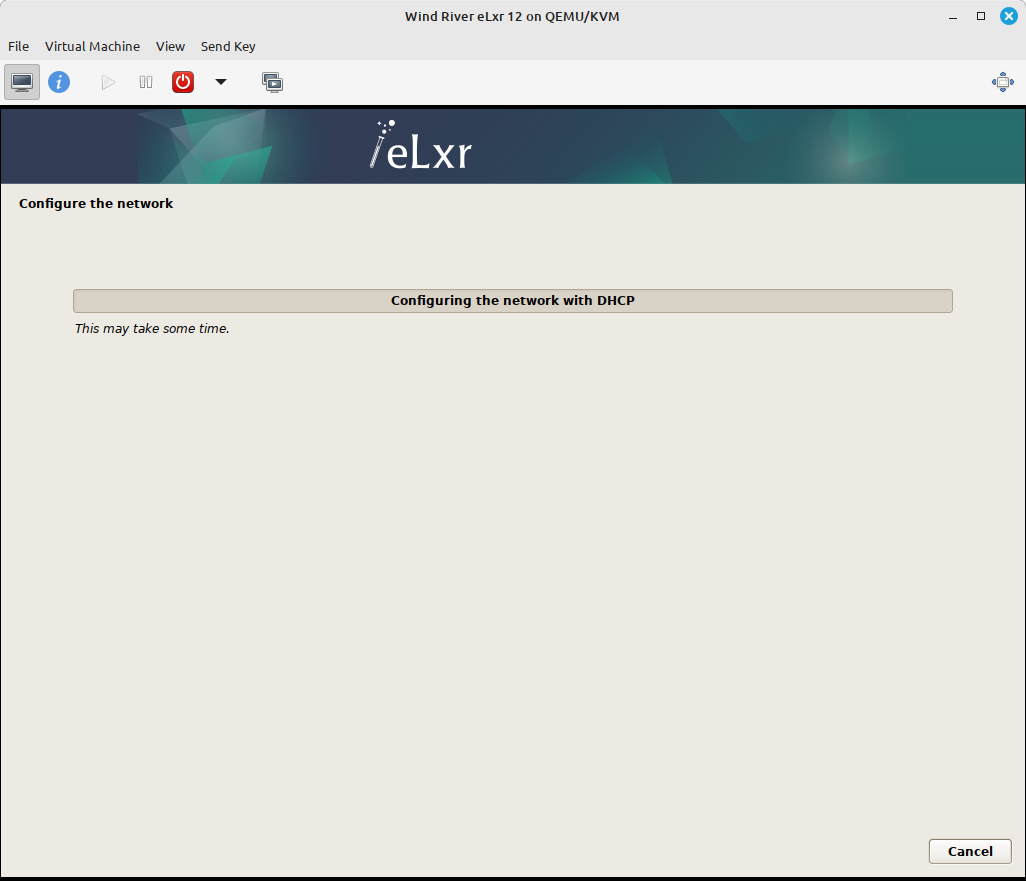
Task: Shut down the virtual machine
Action: point(182,81)
